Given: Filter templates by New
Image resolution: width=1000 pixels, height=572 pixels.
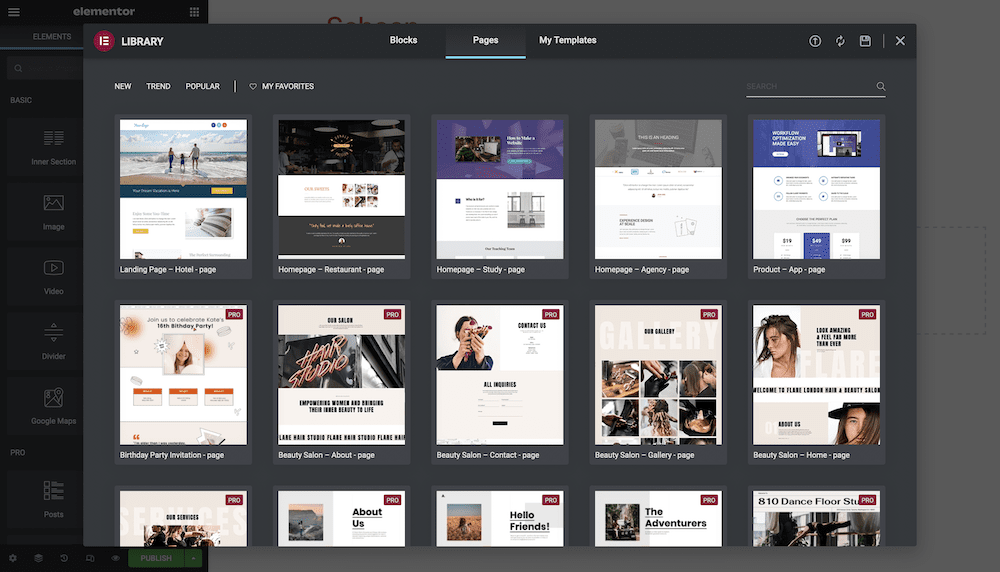Looking at the screenshot, I should (x=122, y=86).
